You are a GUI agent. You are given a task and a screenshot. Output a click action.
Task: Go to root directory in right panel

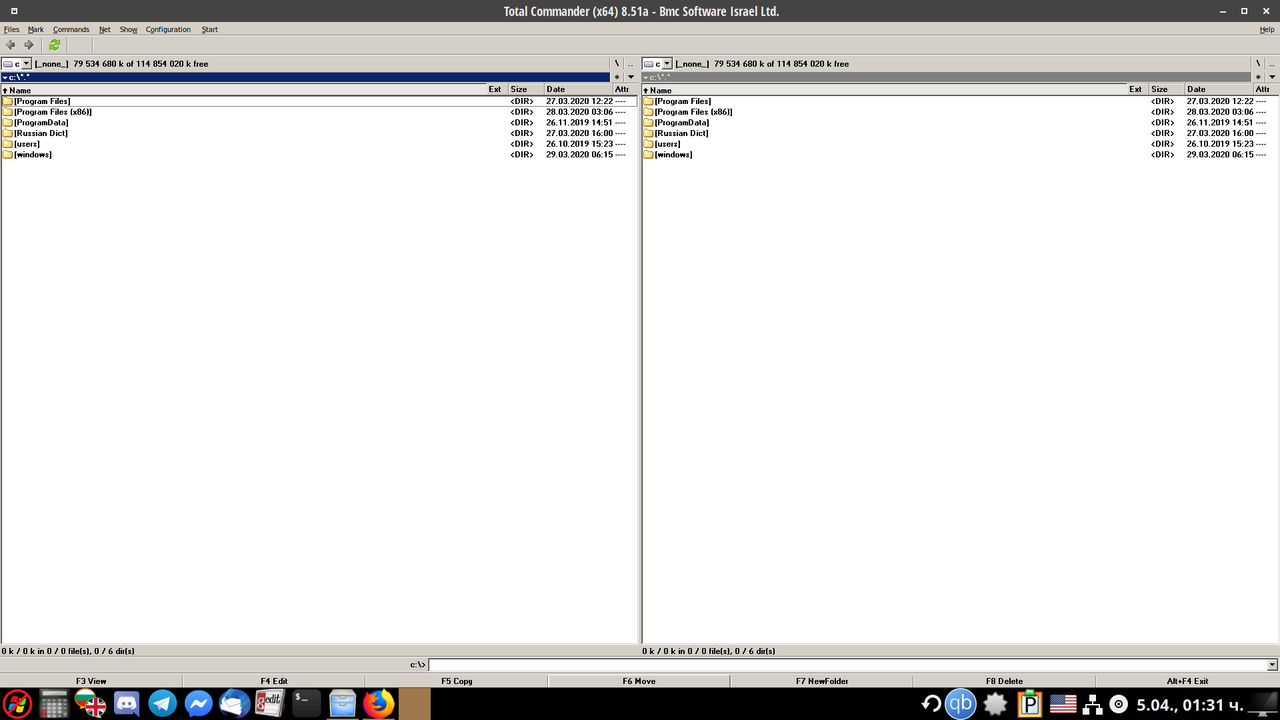point(1258,64)
